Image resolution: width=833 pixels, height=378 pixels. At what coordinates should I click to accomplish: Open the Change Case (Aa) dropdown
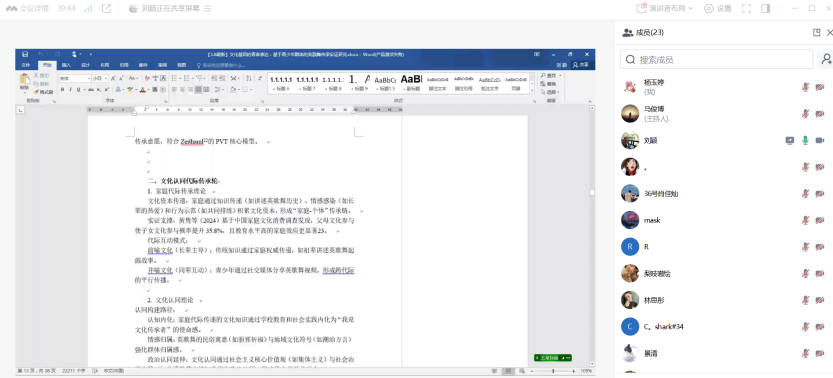coord(133,78)
